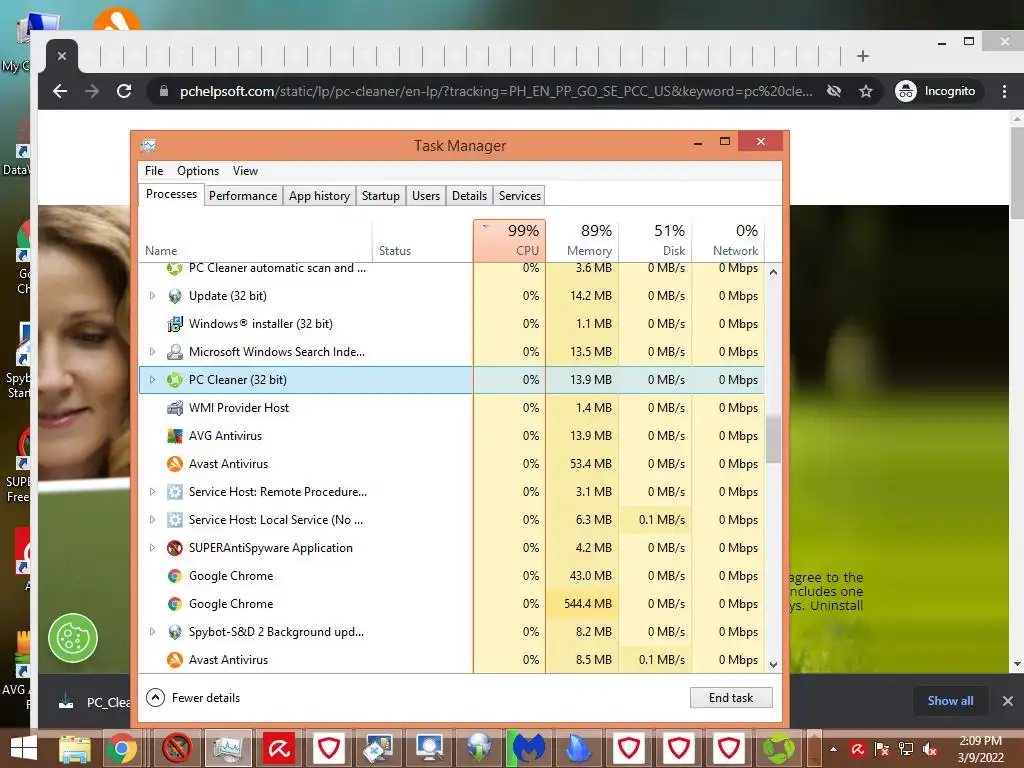Sort processes by the Memory column header
Viewport: 1024px width, 768px height.
click(583, 240)
